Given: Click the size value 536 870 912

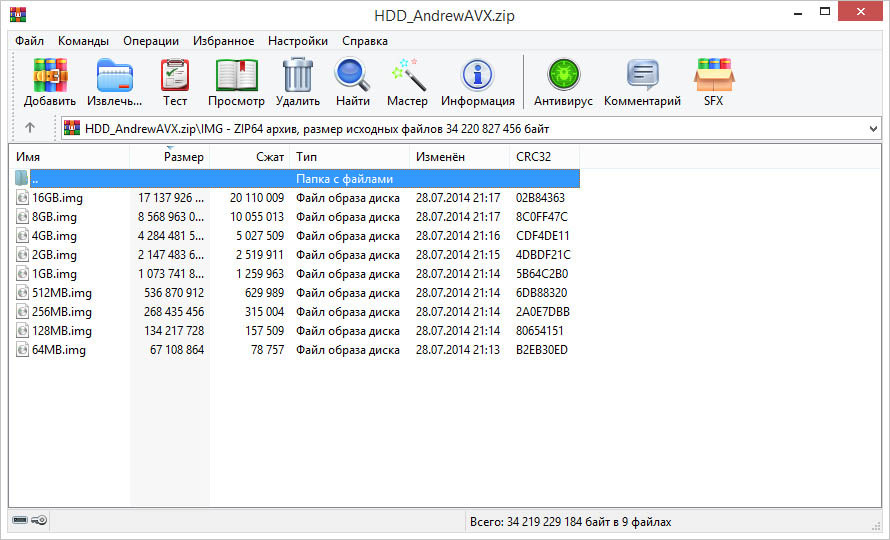Looking at the screenshot, I should [174, 292].
